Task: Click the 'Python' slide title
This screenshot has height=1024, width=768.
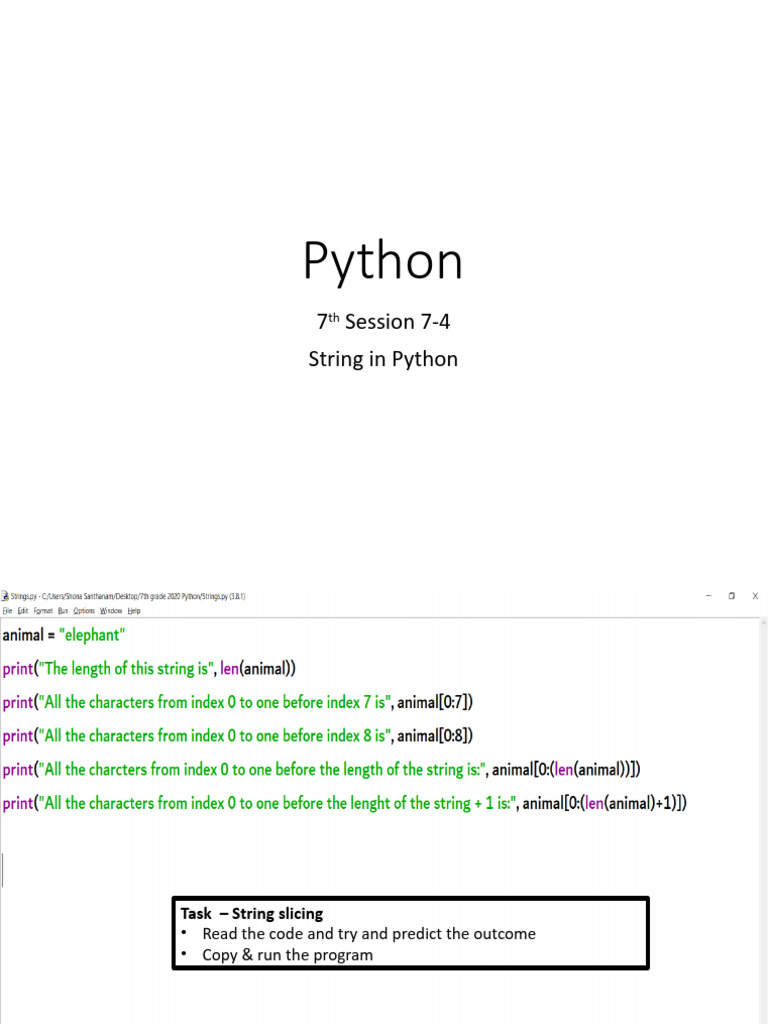Action: tap(383, 261)
